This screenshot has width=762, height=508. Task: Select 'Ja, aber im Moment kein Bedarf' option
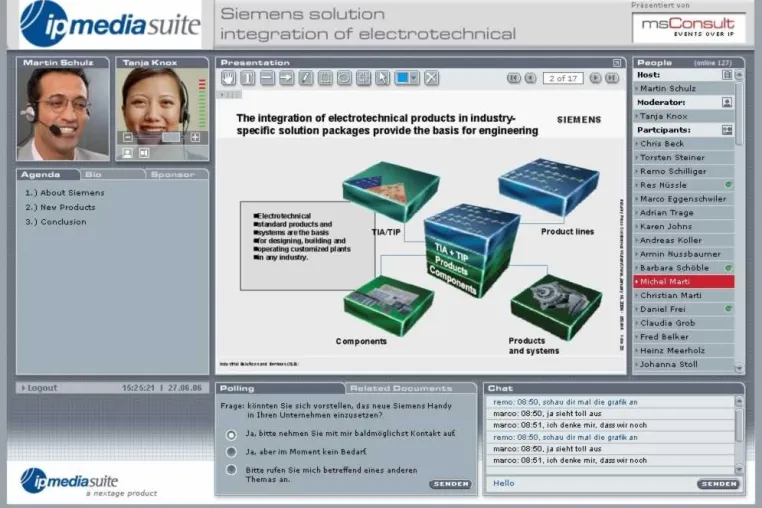coord(231,452)
